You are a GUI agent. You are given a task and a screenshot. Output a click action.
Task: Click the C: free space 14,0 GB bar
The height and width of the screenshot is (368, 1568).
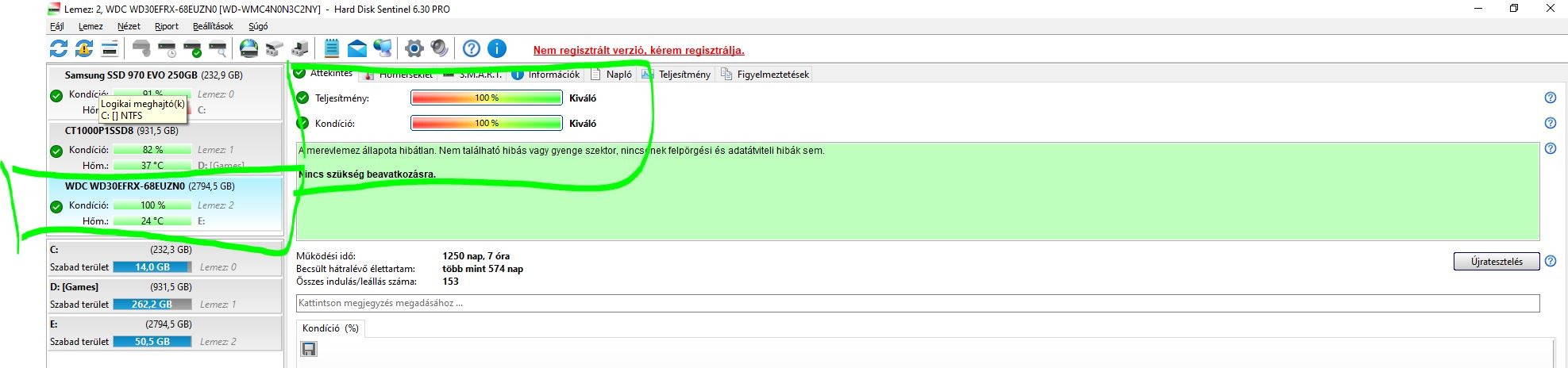point(152,267)
